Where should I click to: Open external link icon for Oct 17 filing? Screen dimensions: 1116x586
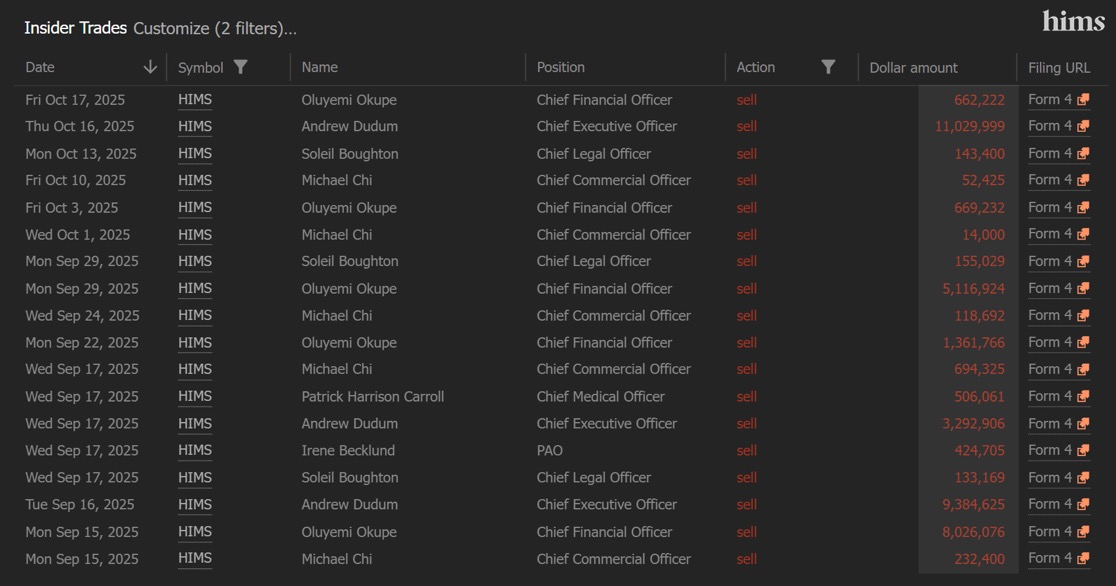coord(1083,100)
